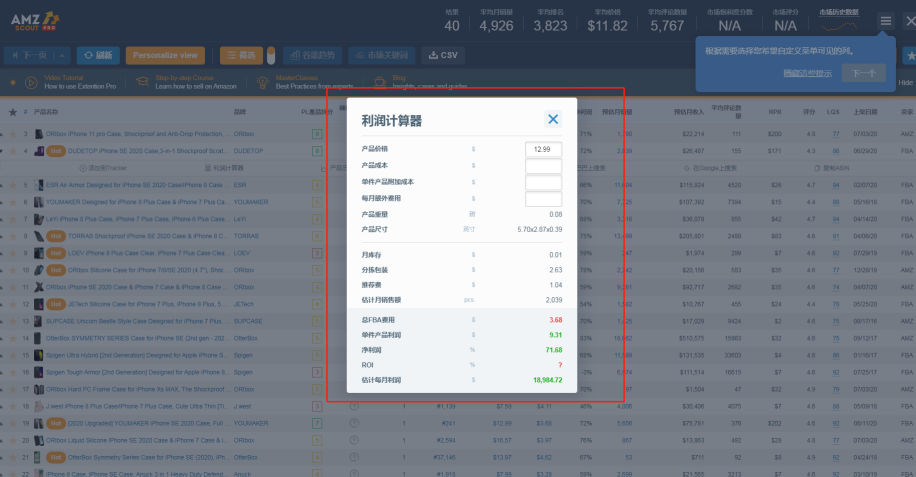Image resolution: width=916 pixels, height=477 pixels.
Task: Sort by the LQS column header
Action: click(x=833, y=112)
